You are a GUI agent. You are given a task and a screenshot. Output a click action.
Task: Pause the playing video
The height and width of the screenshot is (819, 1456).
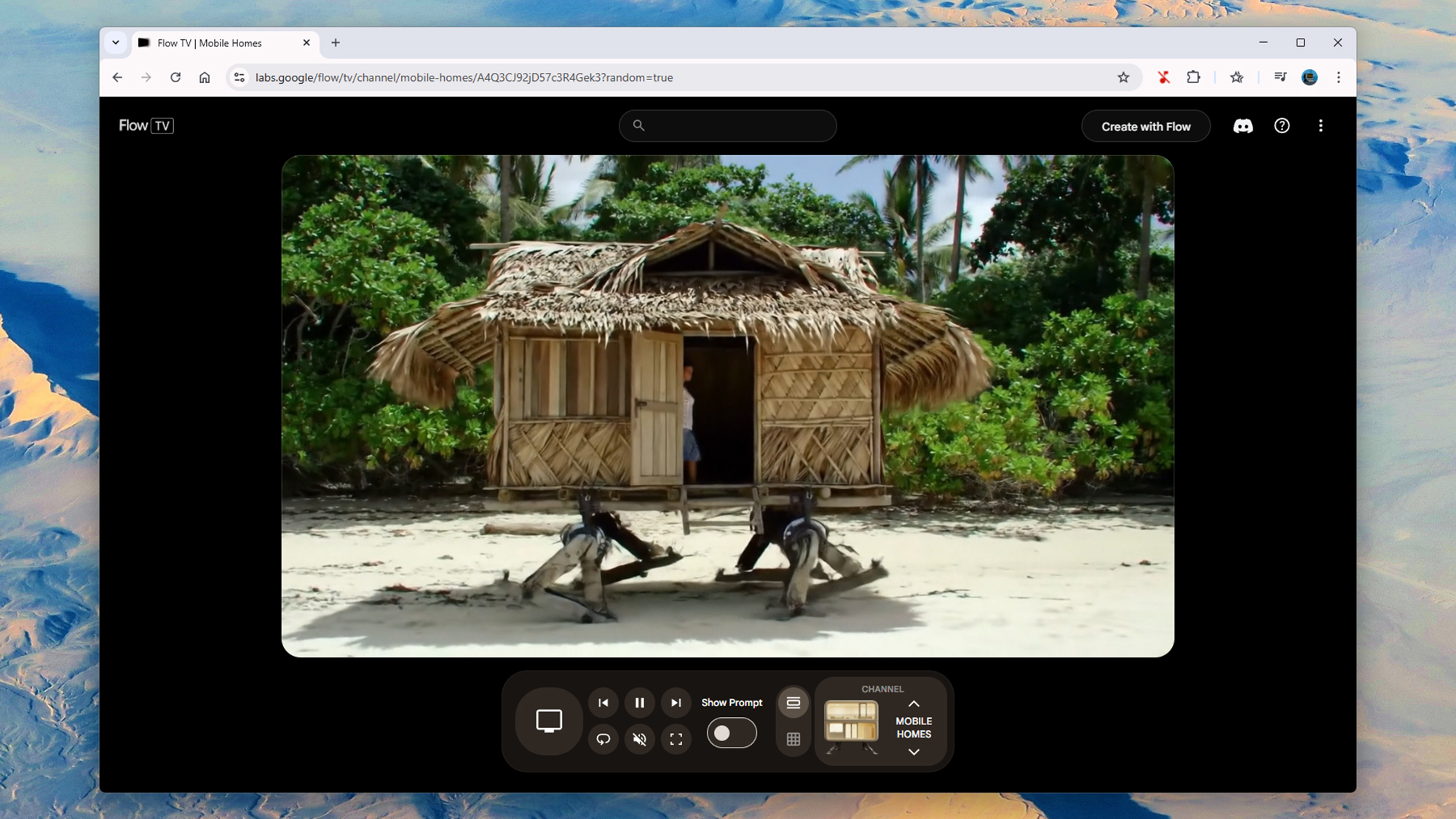640,703
